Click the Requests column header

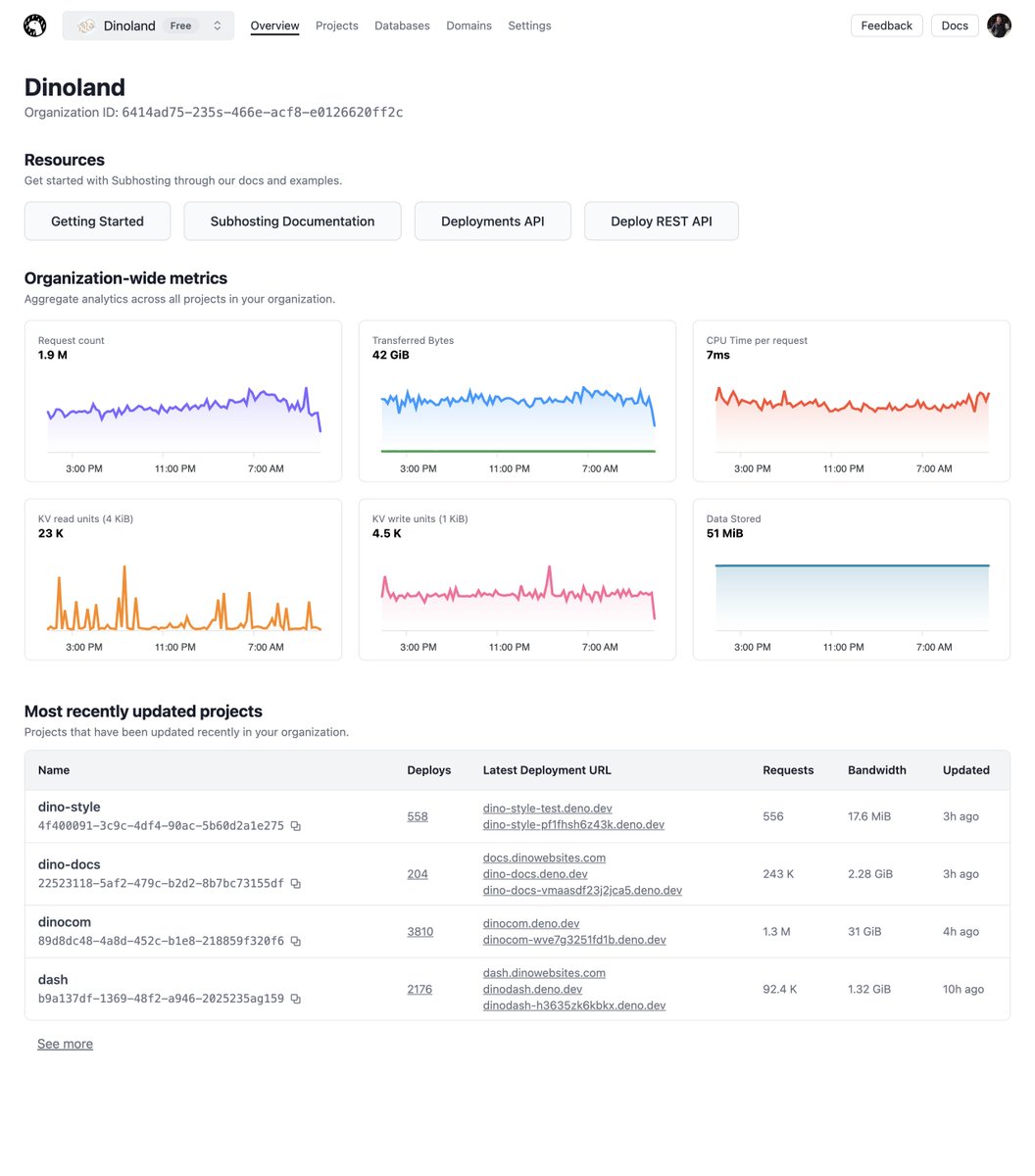(788, 770)
